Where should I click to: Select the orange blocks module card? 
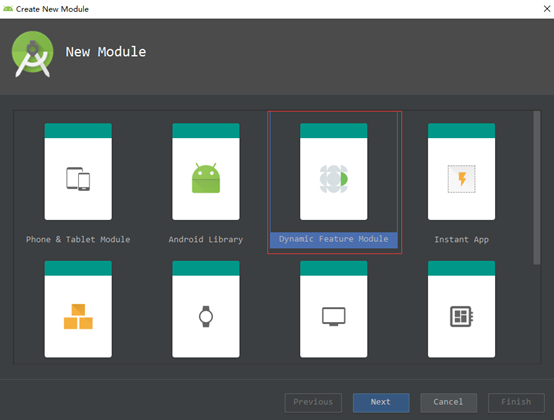(78, 309)
